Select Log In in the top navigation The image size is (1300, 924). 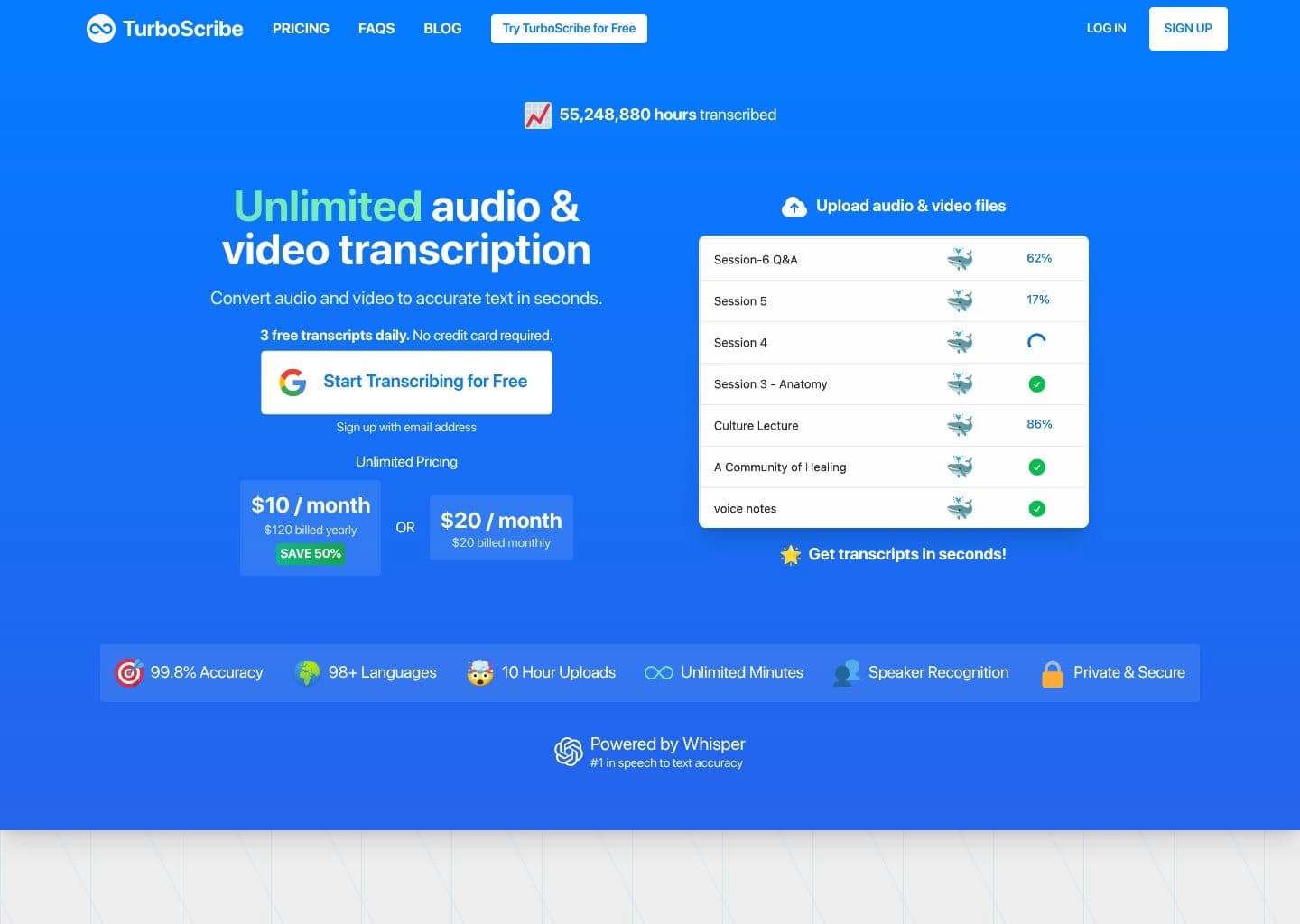coord(1106,29)
